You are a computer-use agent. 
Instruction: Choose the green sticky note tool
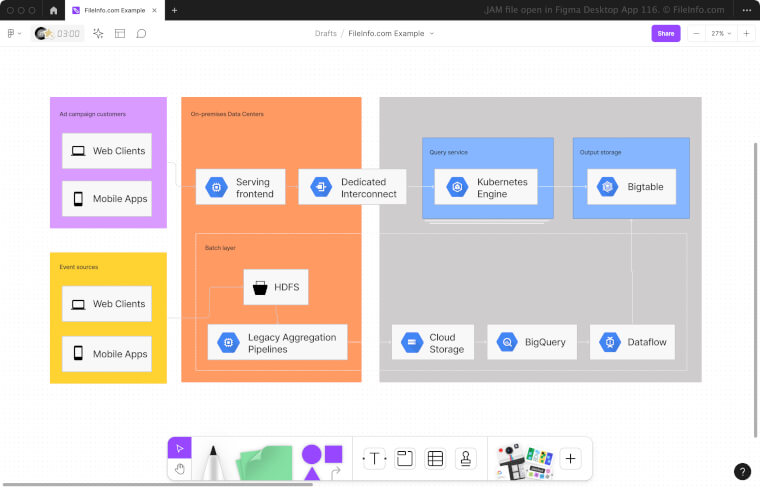click(264, 463)
